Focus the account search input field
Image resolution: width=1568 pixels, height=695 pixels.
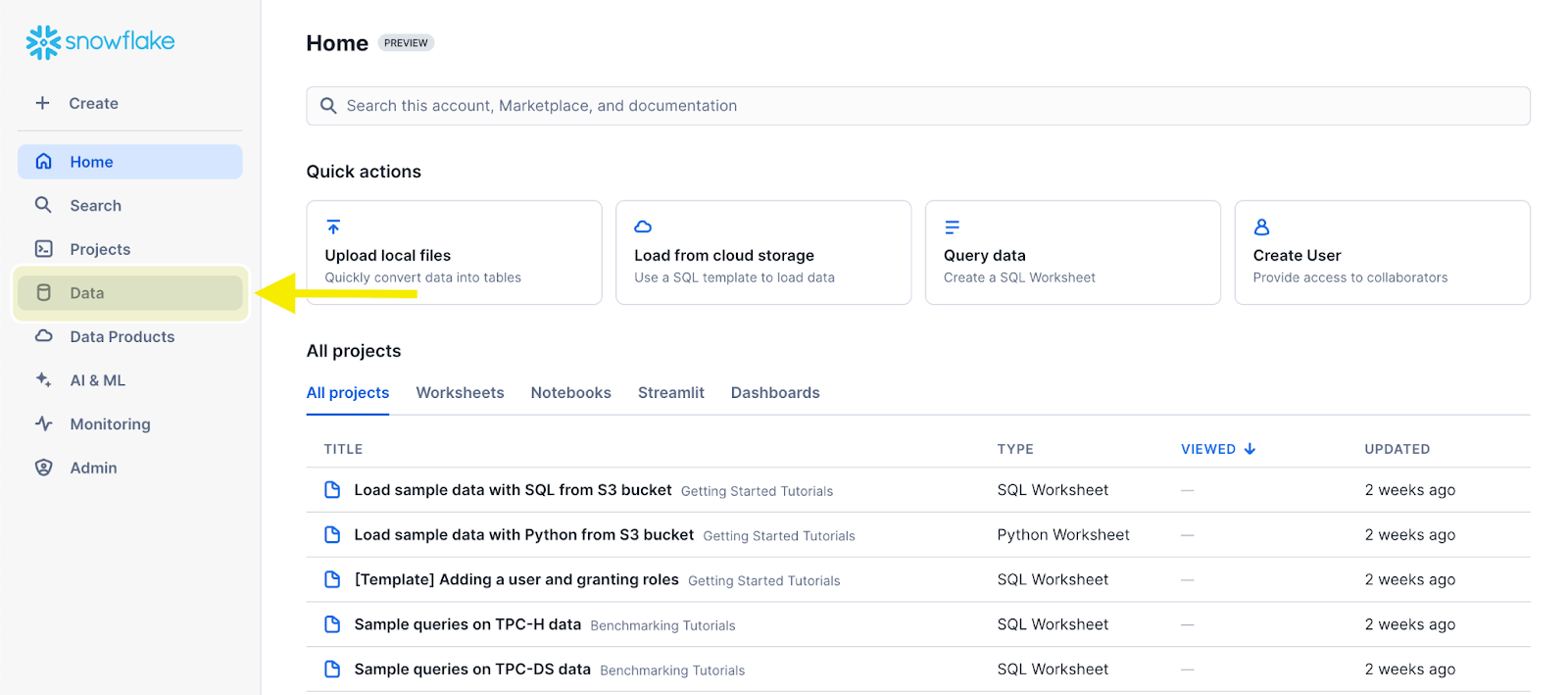pos(918,106)
